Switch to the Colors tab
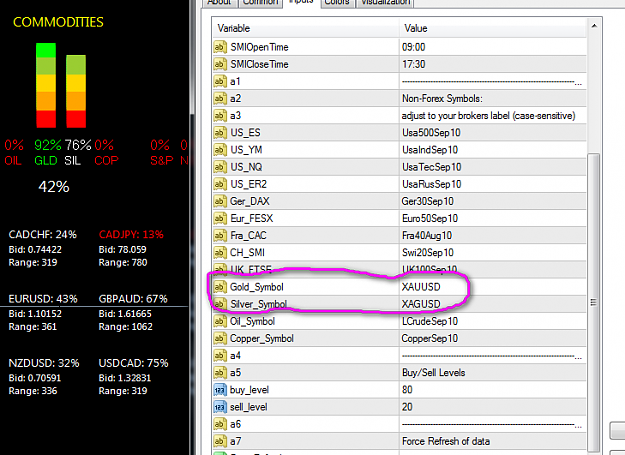 [337, 2]
